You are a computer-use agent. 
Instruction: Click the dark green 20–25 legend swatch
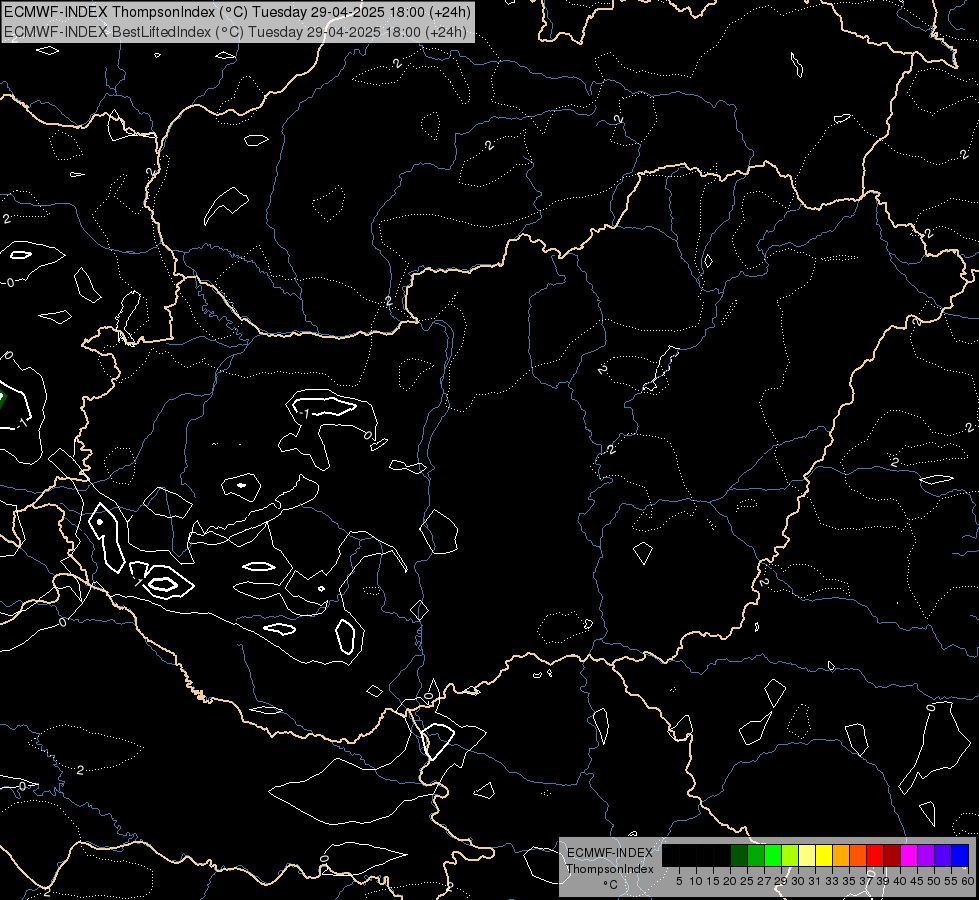tap(739, 855)
